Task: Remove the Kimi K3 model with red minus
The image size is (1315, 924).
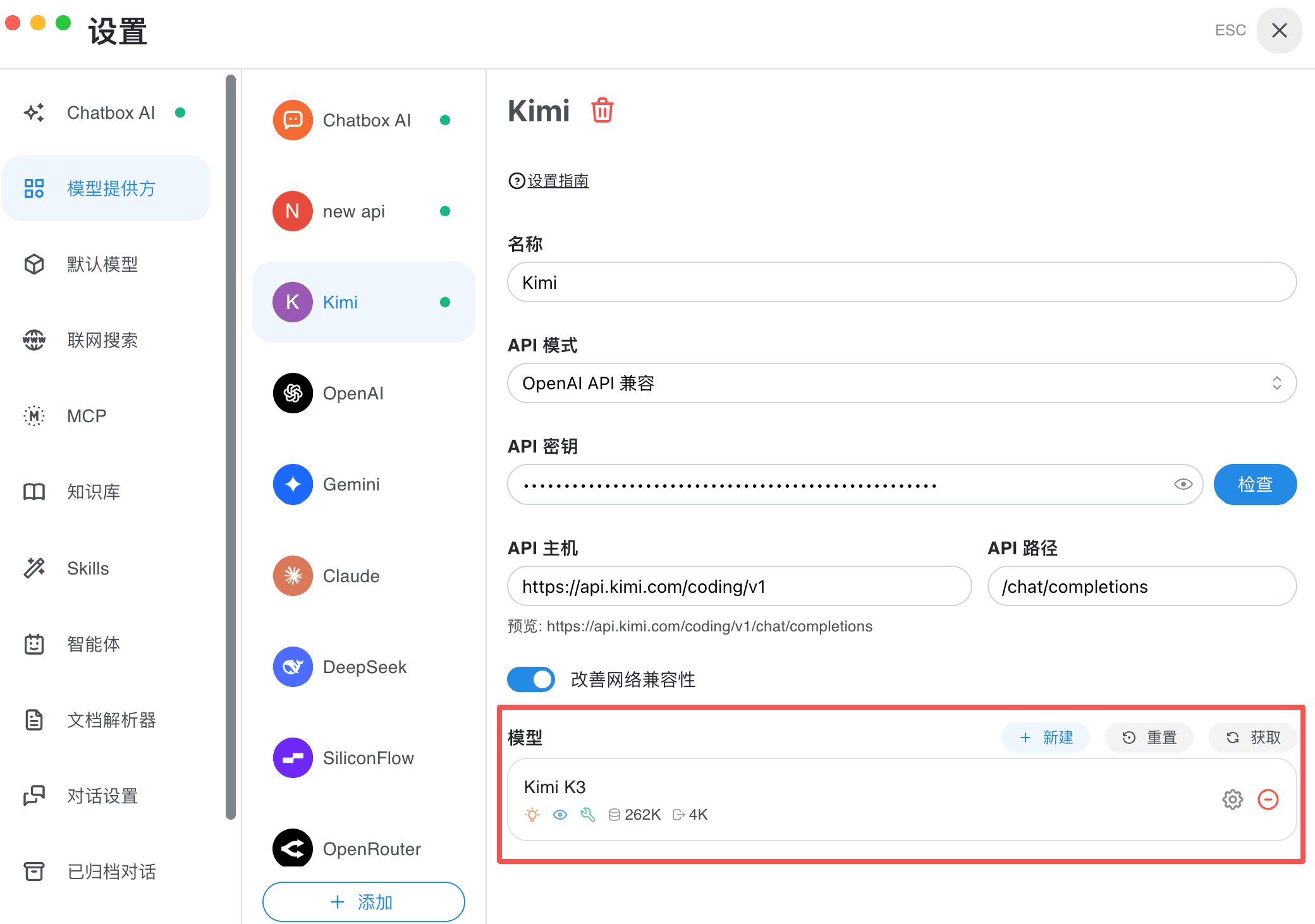Action: [1268, 799]
